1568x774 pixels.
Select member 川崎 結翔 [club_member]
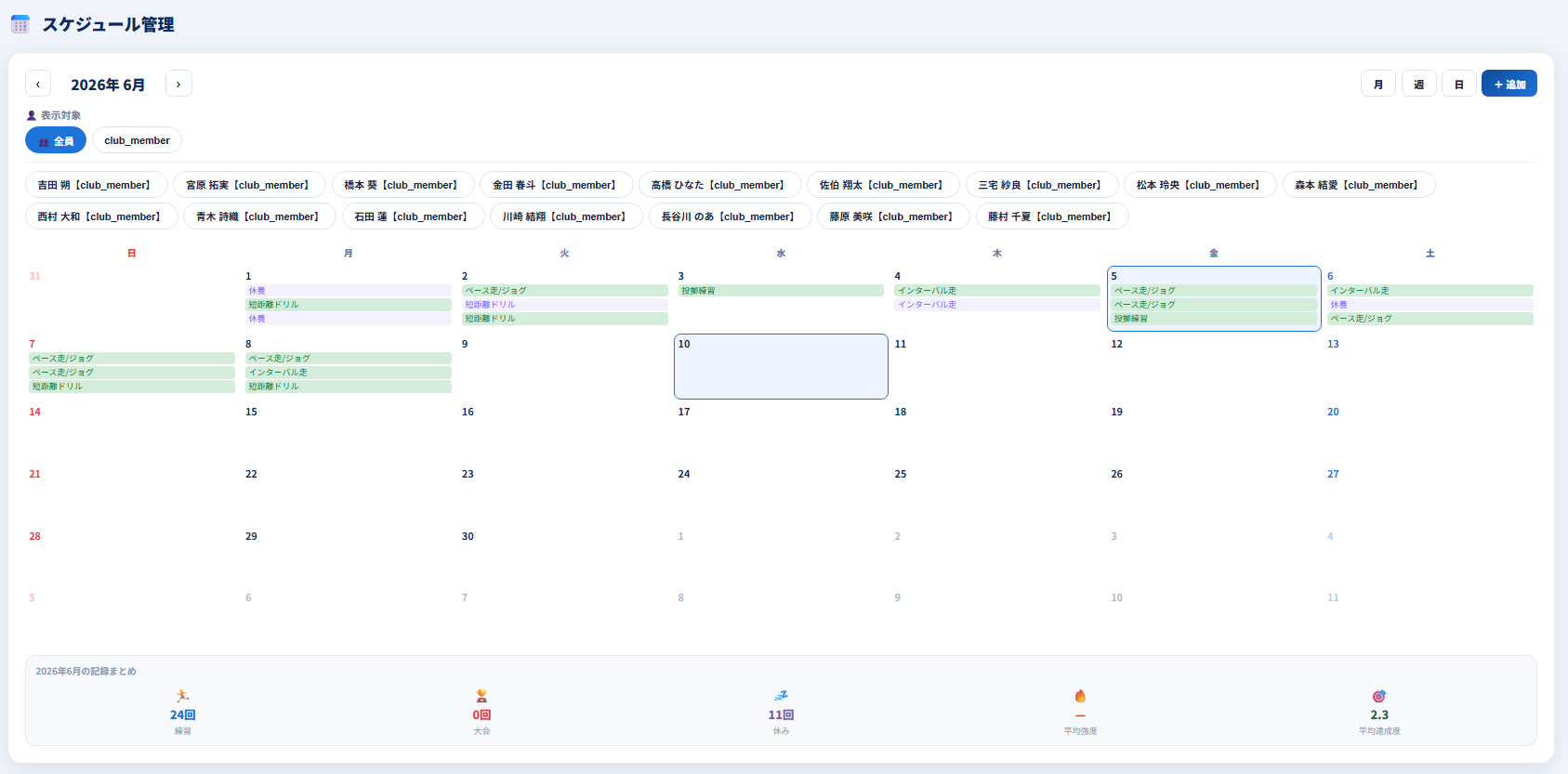[x=567, y=216]
